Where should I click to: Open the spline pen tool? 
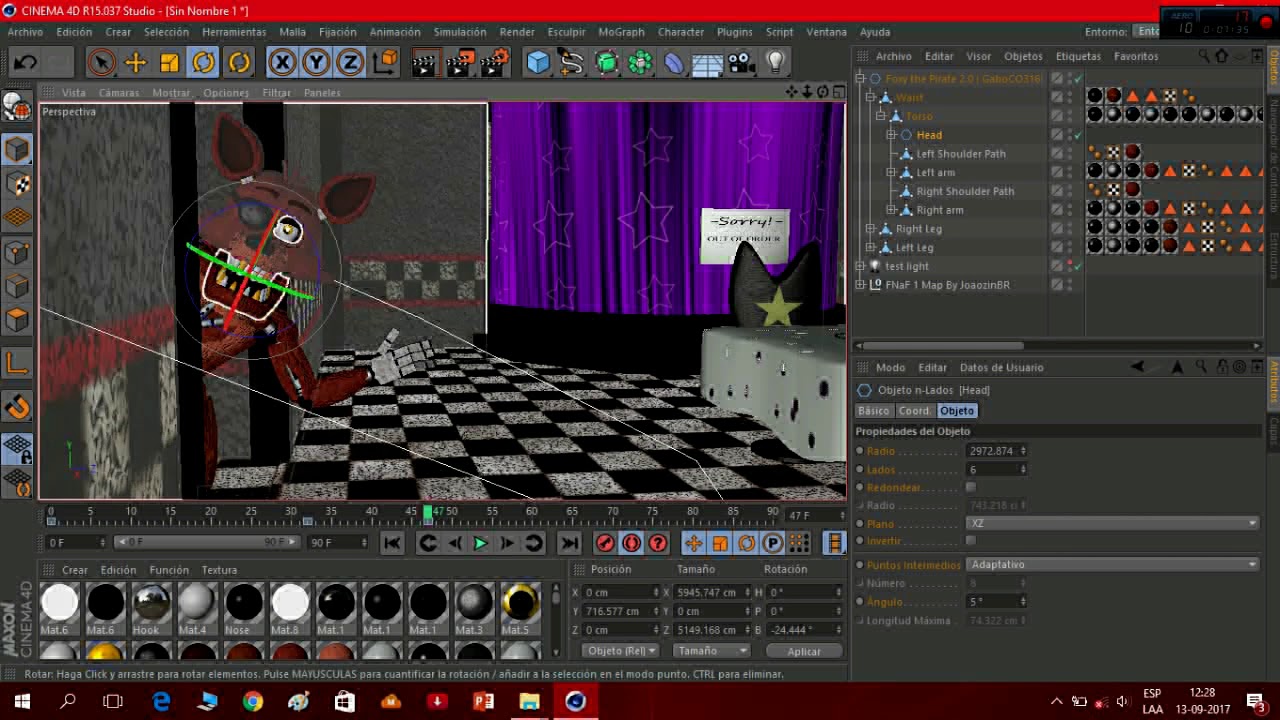572,62
